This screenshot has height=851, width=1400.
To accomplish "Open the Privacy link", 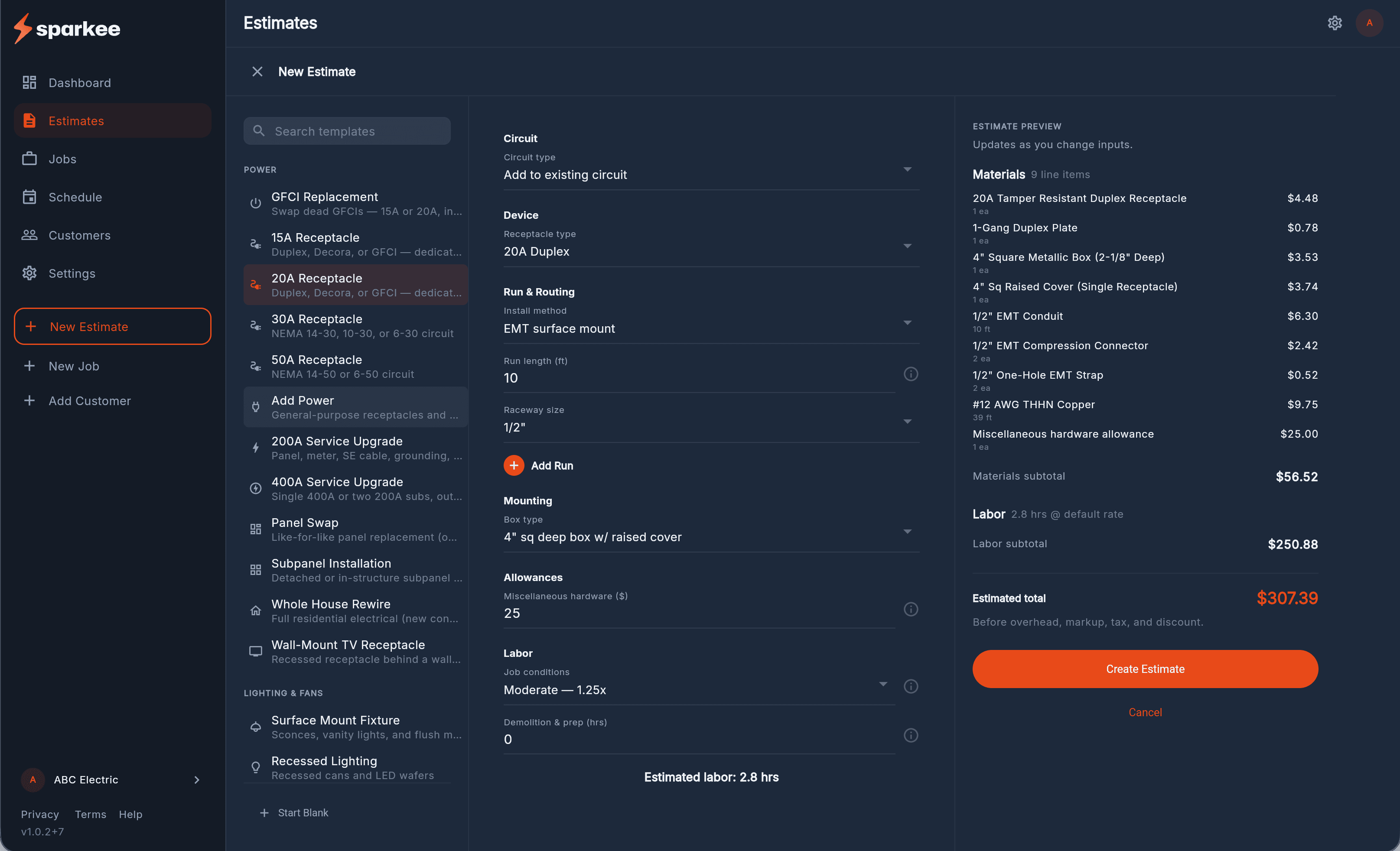I will click(40, 815).
